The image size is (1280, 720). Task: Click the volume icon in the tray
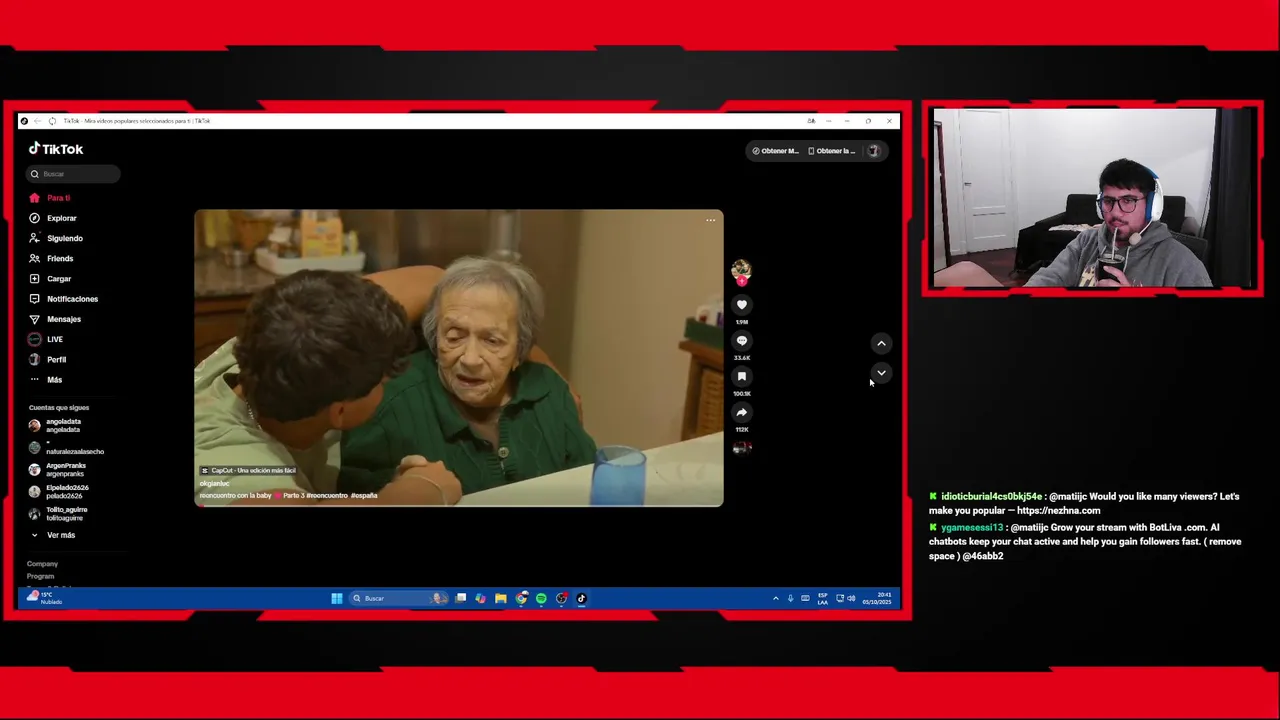pyautogui.click(x=851, y=599)
